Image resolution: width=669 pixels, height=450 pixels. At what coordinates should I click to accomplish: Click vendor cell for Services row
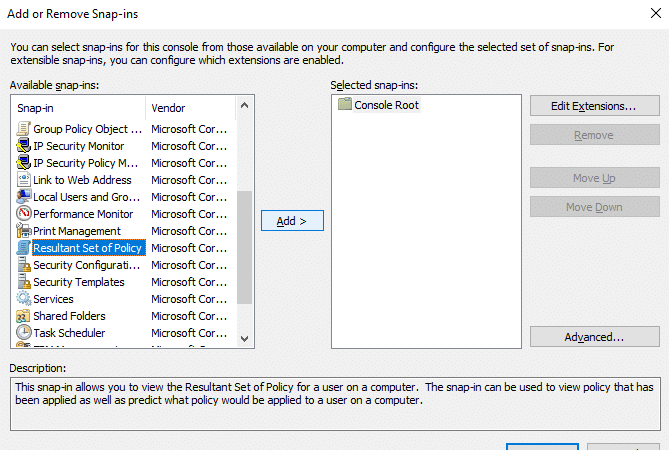tap(189, 299)
